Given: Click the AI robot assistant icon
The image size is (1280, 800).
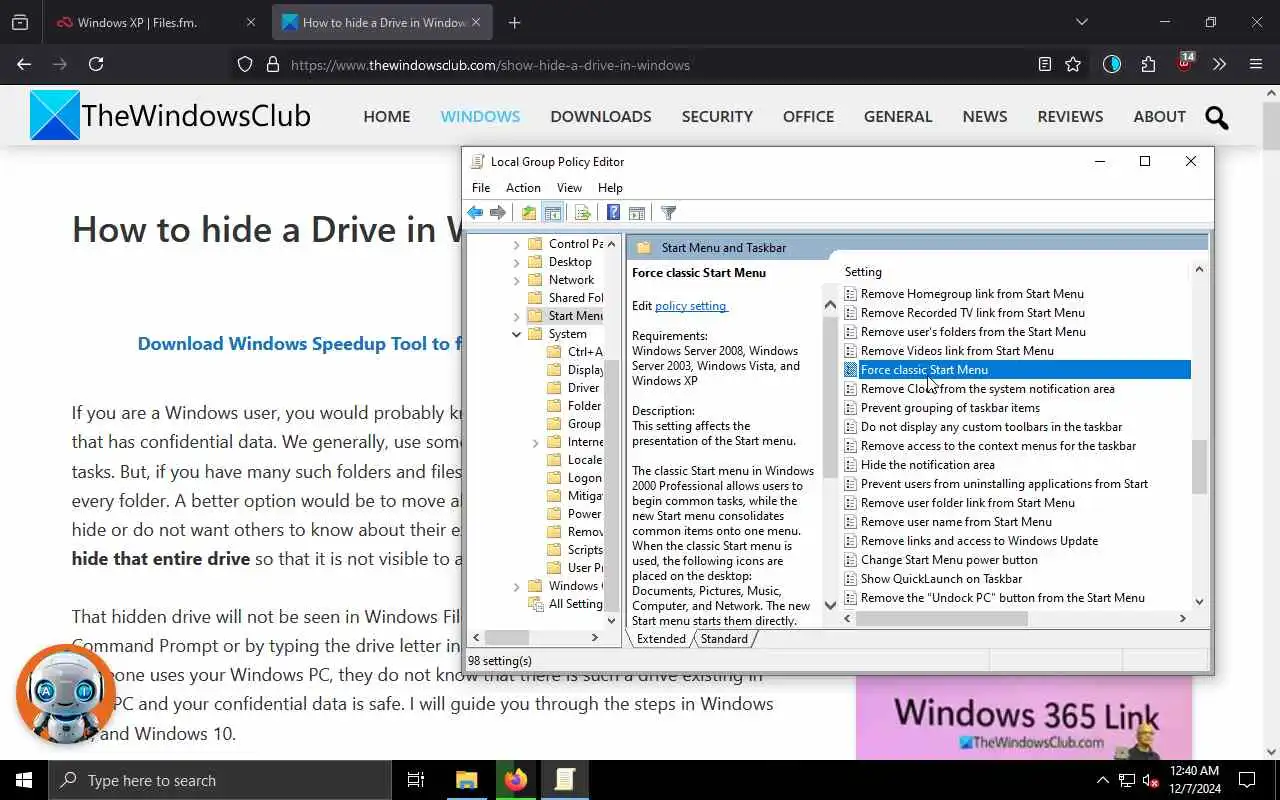Looking at the screenshot, I should click(66, 694).
